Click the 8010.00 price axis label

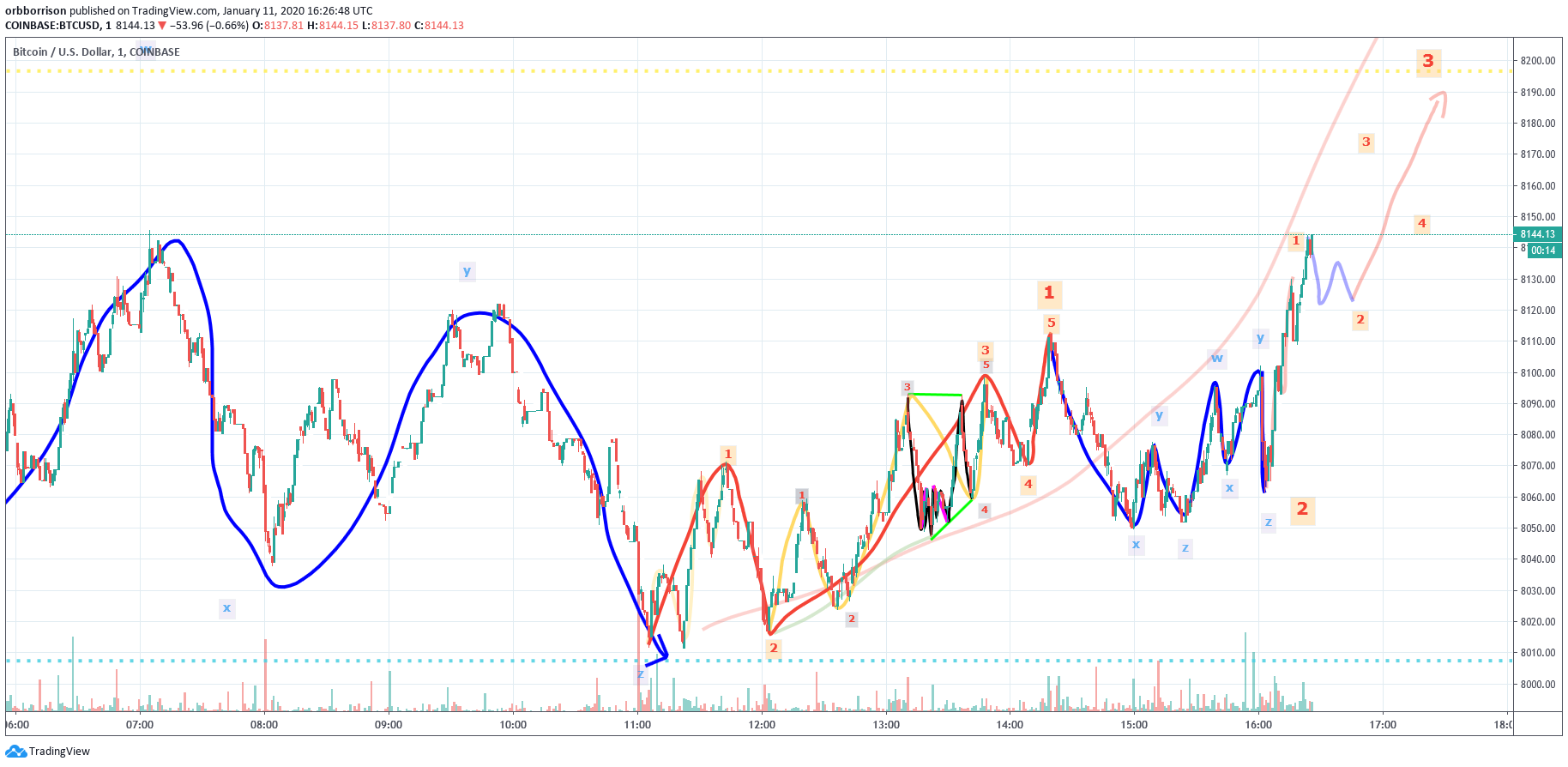1538,653
